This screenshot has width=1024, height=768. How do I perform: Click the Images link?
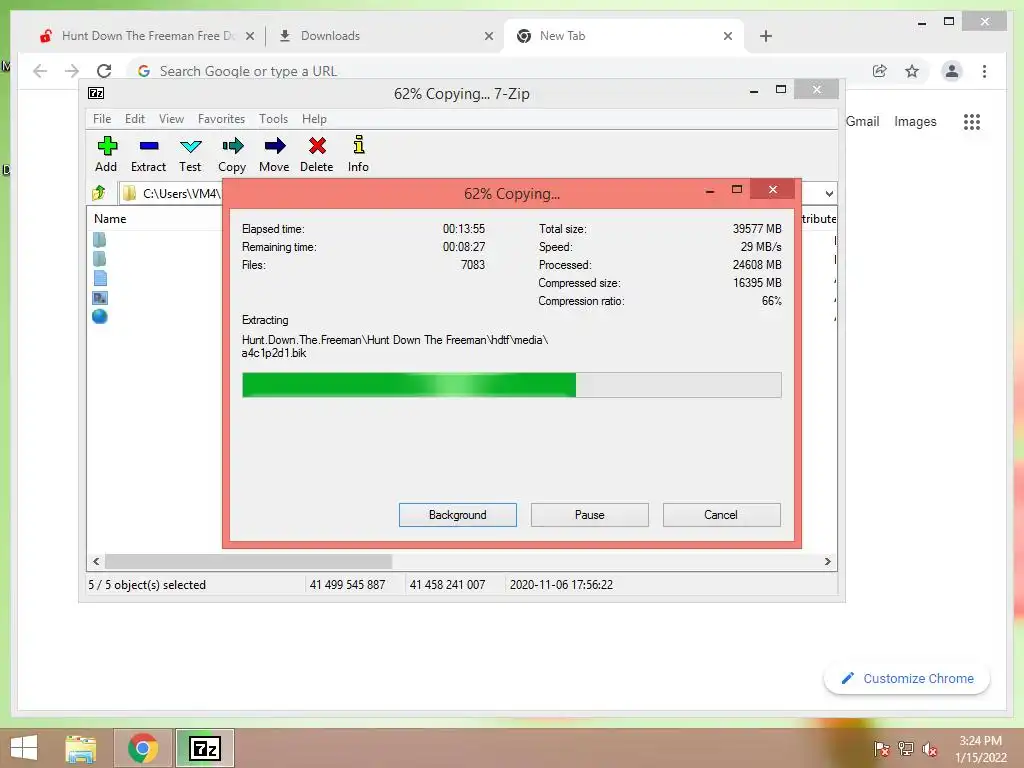click(x=915, y=121)
